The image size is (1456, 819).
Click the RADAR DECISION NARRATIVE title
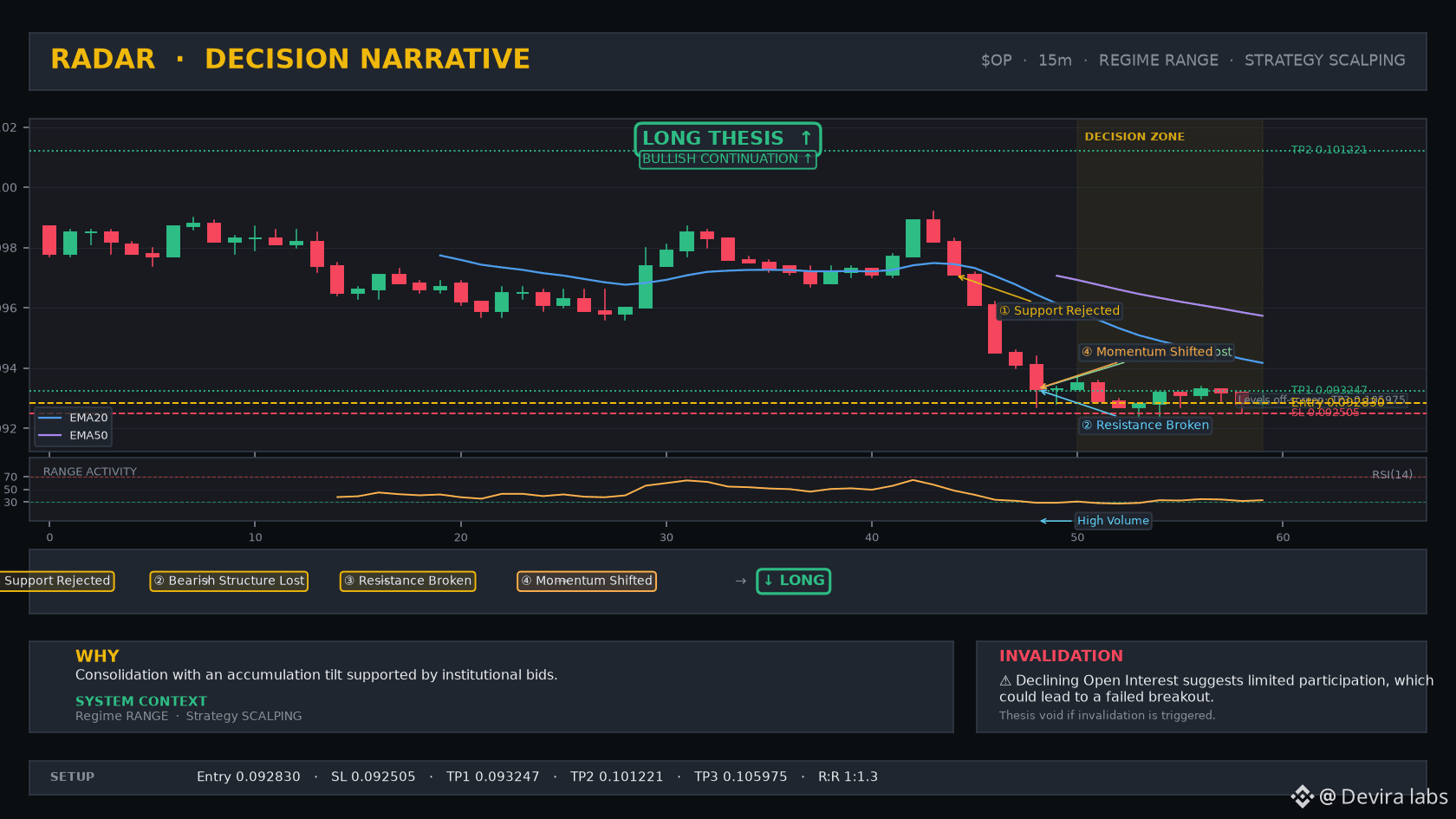point(290,59)
